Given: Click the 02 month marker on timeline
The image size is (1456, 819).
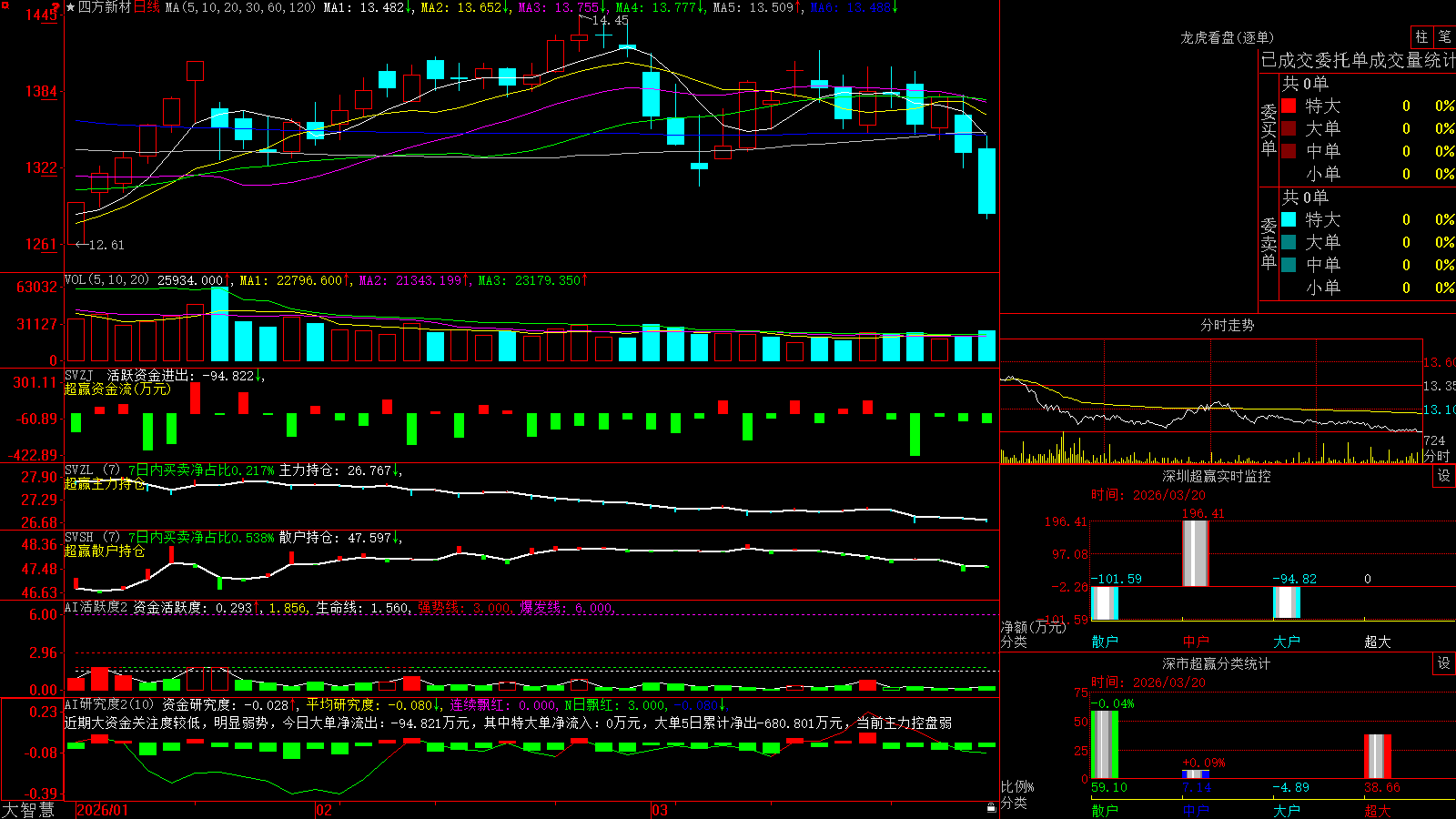Looking at the screenshot, I should click(x=323, y=810).
